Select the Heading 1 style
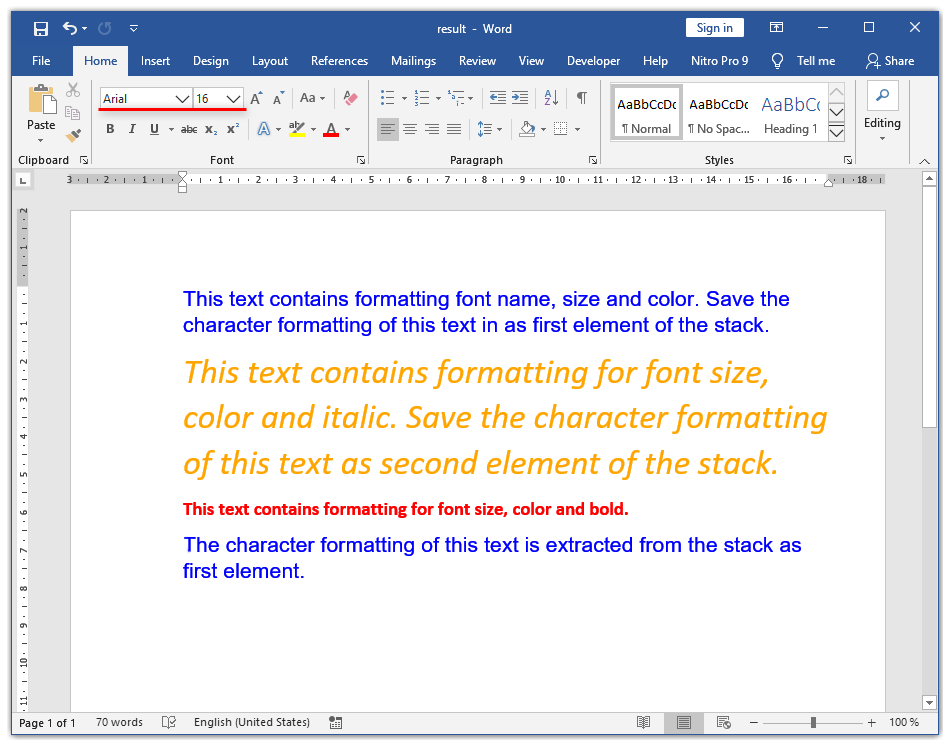Viewport: 951px width, 748px height. click(x=791, y=112)
